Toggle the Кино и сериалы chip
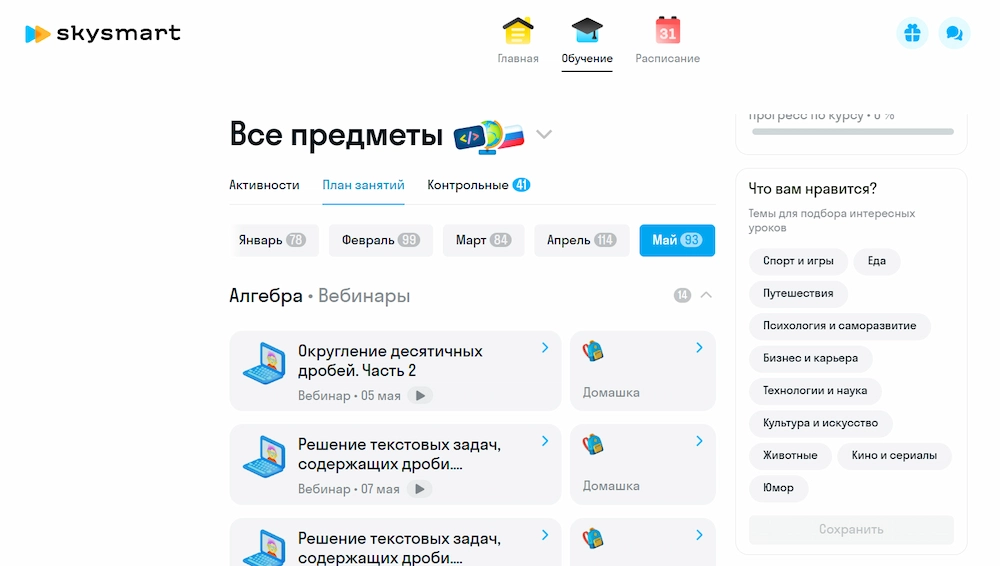Viewport: 1000px width, 566px height. [893, 456]
